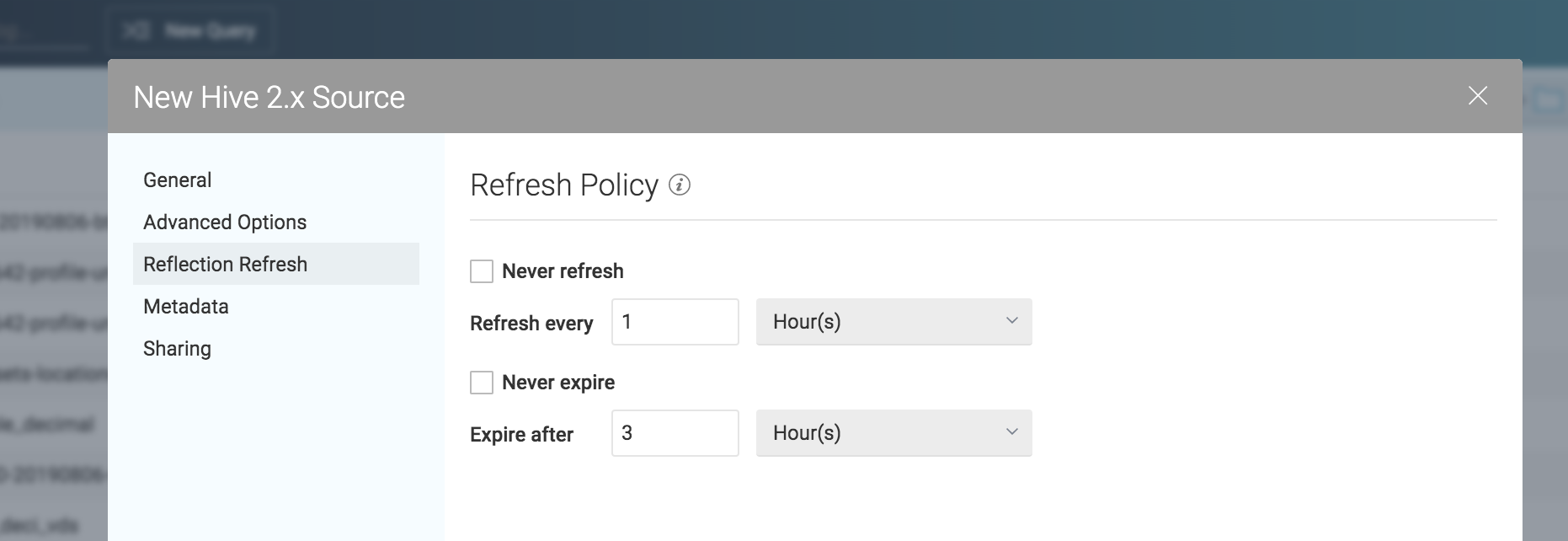Open the Advanced Options section
Viewport: 1568px width, 541px height.
coord(225,222)
